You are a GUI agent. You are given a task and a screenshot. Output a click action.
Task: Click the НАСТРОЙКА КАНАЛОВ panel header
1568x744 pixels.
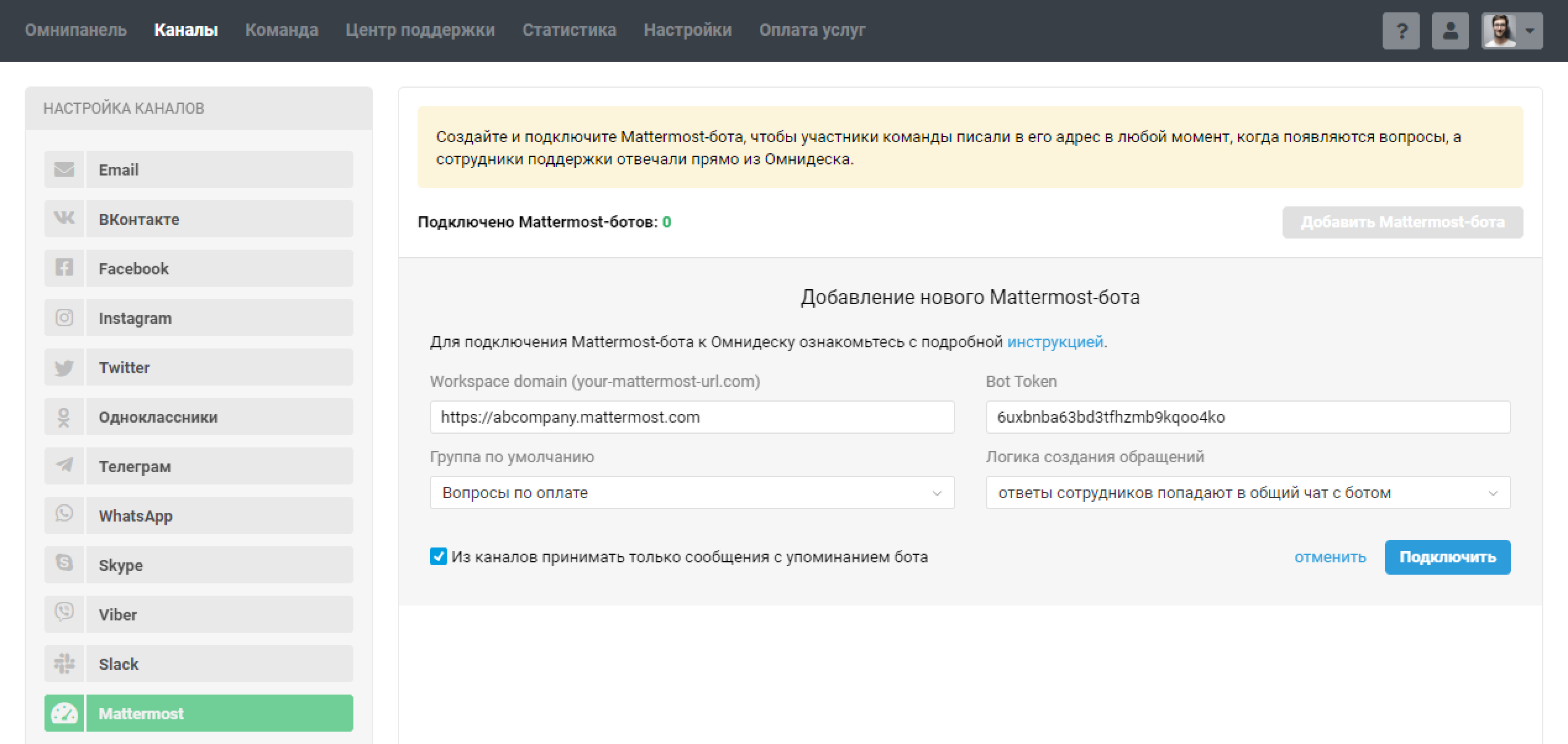[x=199, y=108]
